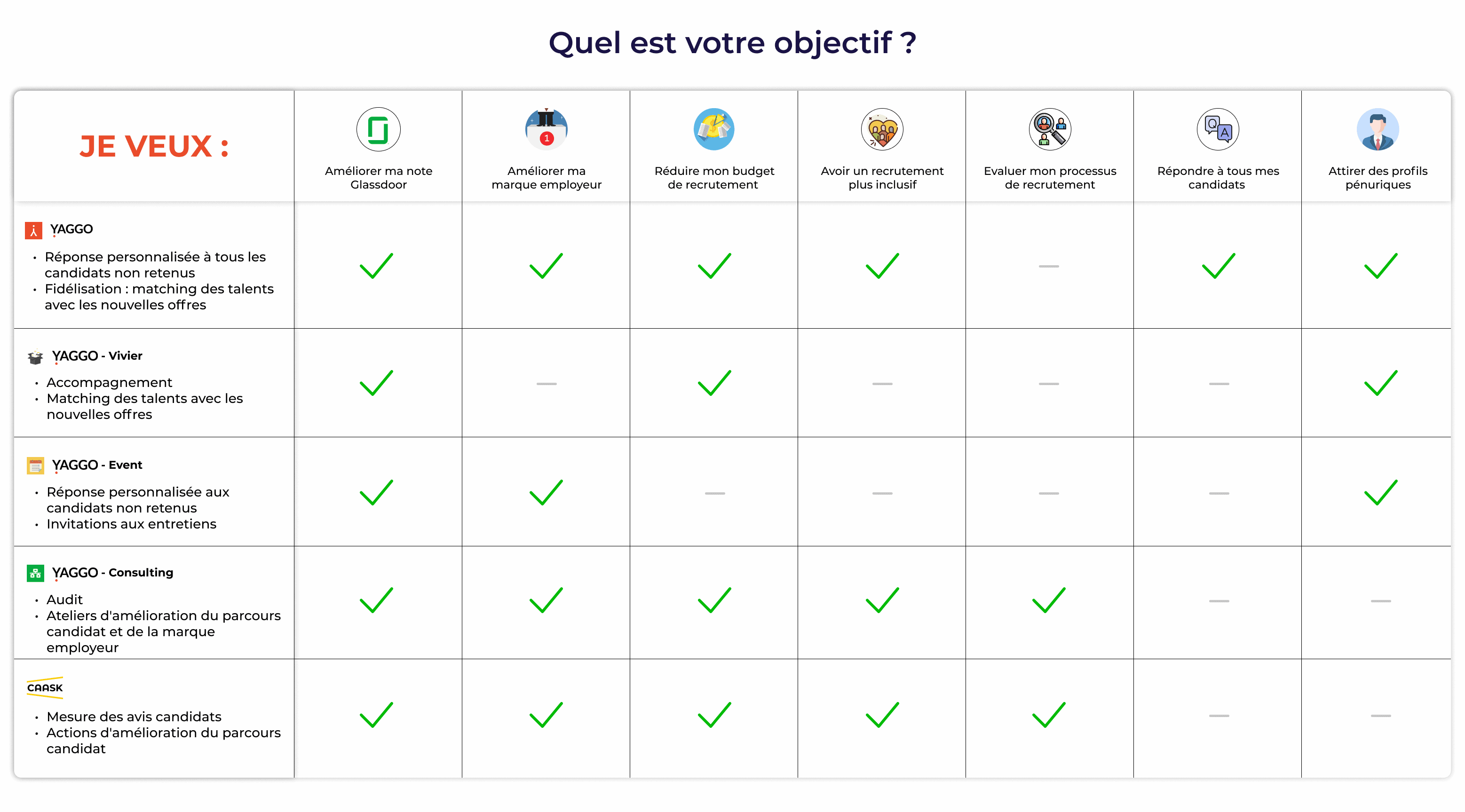Click the 'Quel est votre objectif ?' title

[733, 43]
